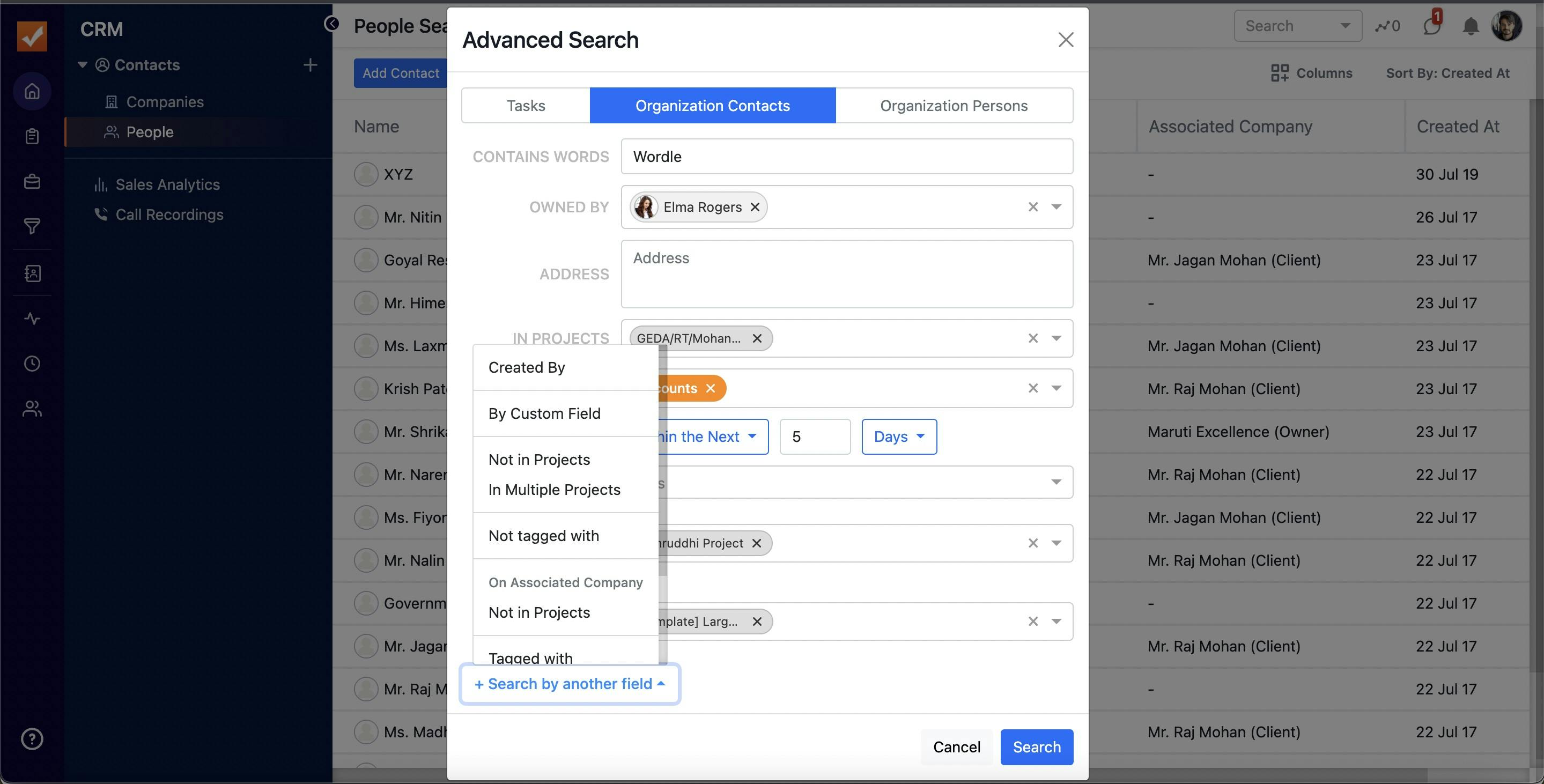Open the briefcase icon in sidebar
The image size is (1544, 784).
[32, 182]
